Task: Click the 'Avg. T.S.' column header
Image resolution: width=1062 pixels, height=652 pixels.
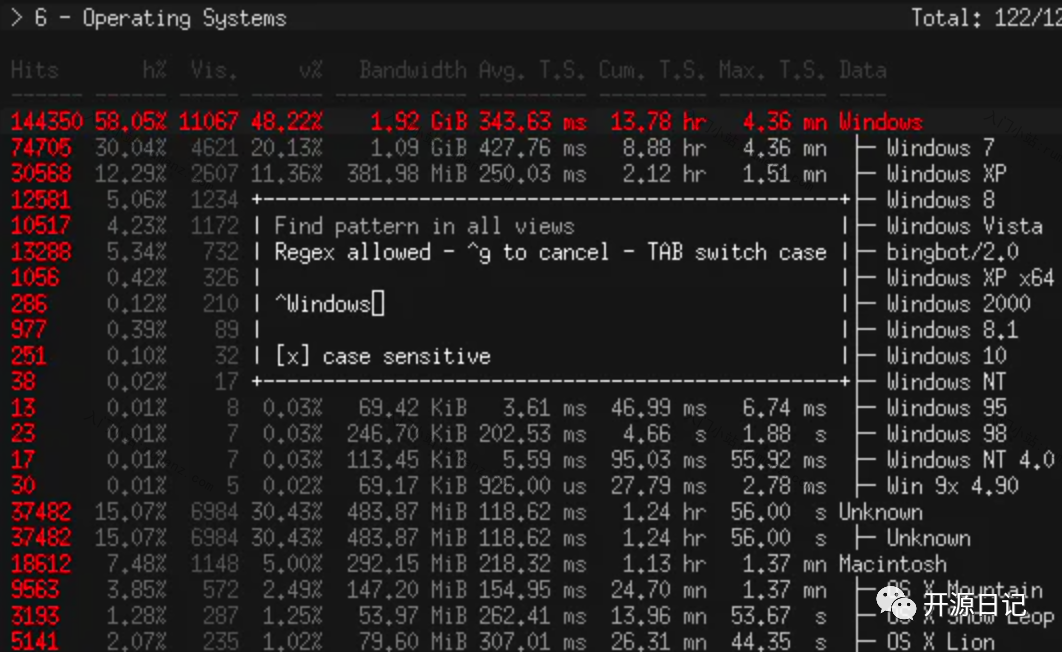Action: point(532,70)
